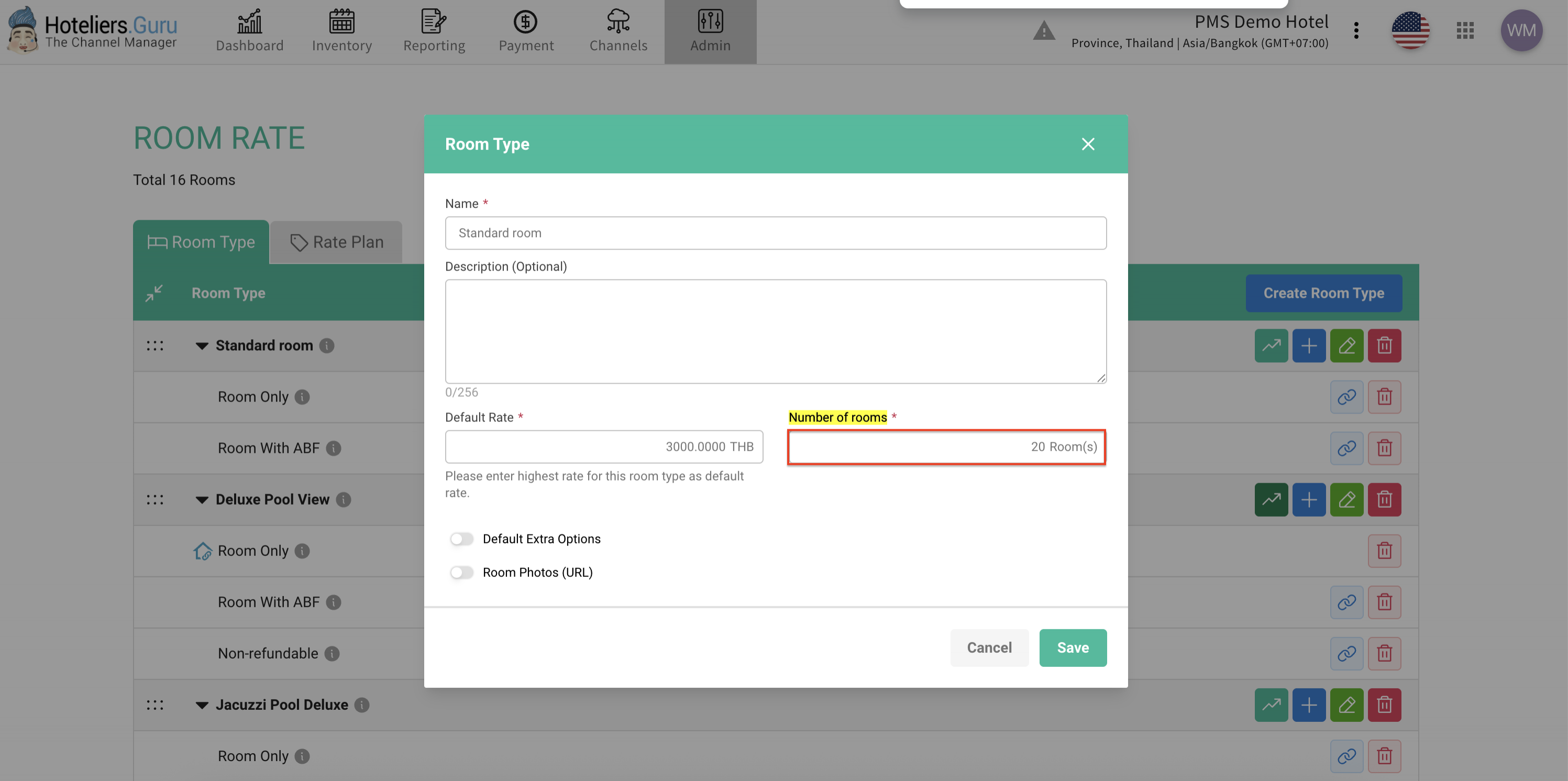Click the warning triangle icon in header

(x=1043, y=30)
